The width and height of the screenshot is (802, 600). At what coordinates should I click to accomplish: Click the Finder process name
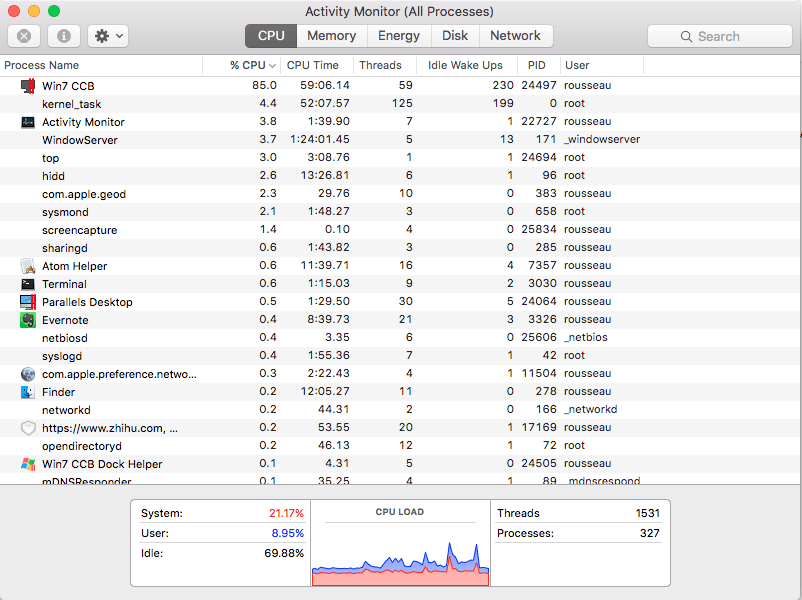pyautogui.click(x=58, y=392)
